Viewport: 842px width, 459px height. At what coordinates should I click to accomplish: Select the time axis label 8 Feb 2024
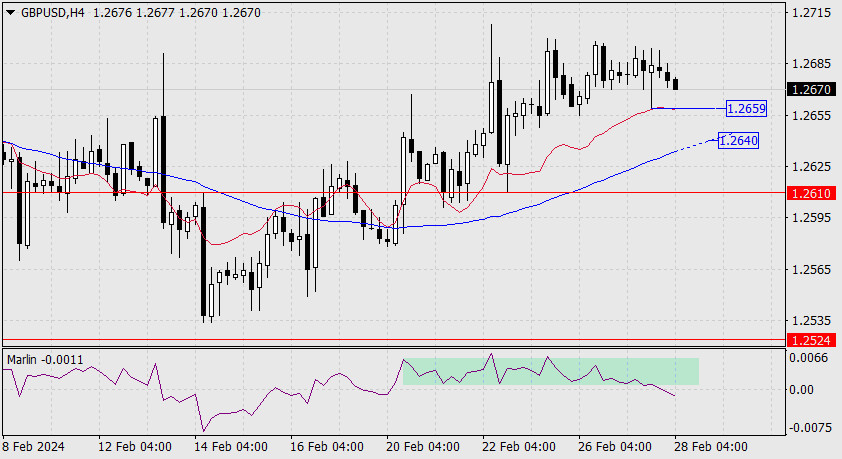pos(33,447)
